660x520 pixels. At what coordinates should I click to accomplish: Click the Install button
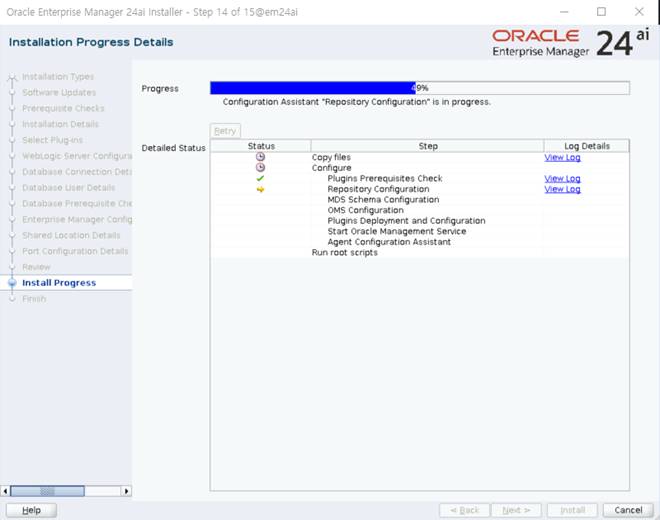coord(572,510)
